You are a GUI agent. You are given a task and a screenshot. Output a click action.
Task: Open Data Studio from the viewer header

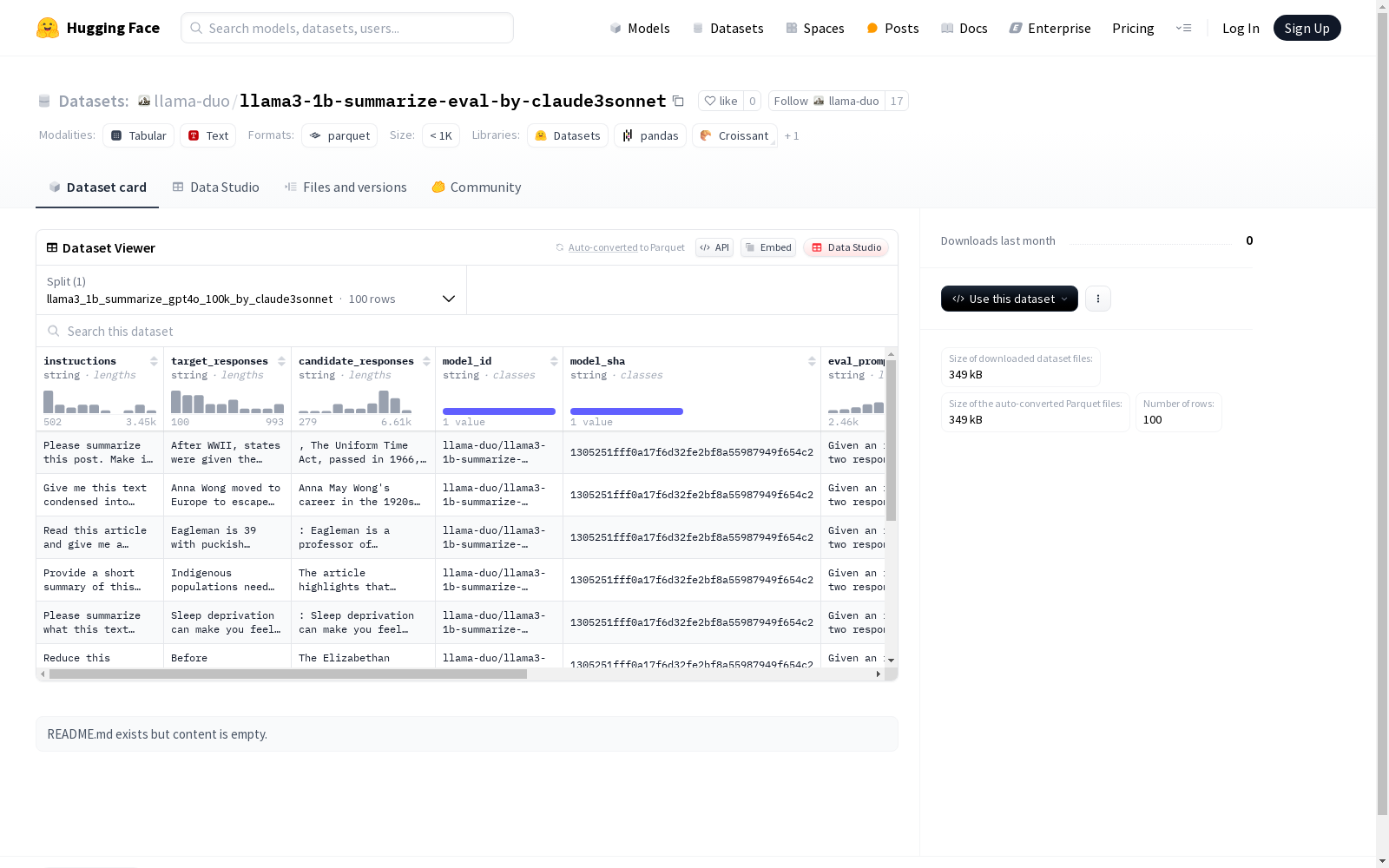[x=846, y=247]
